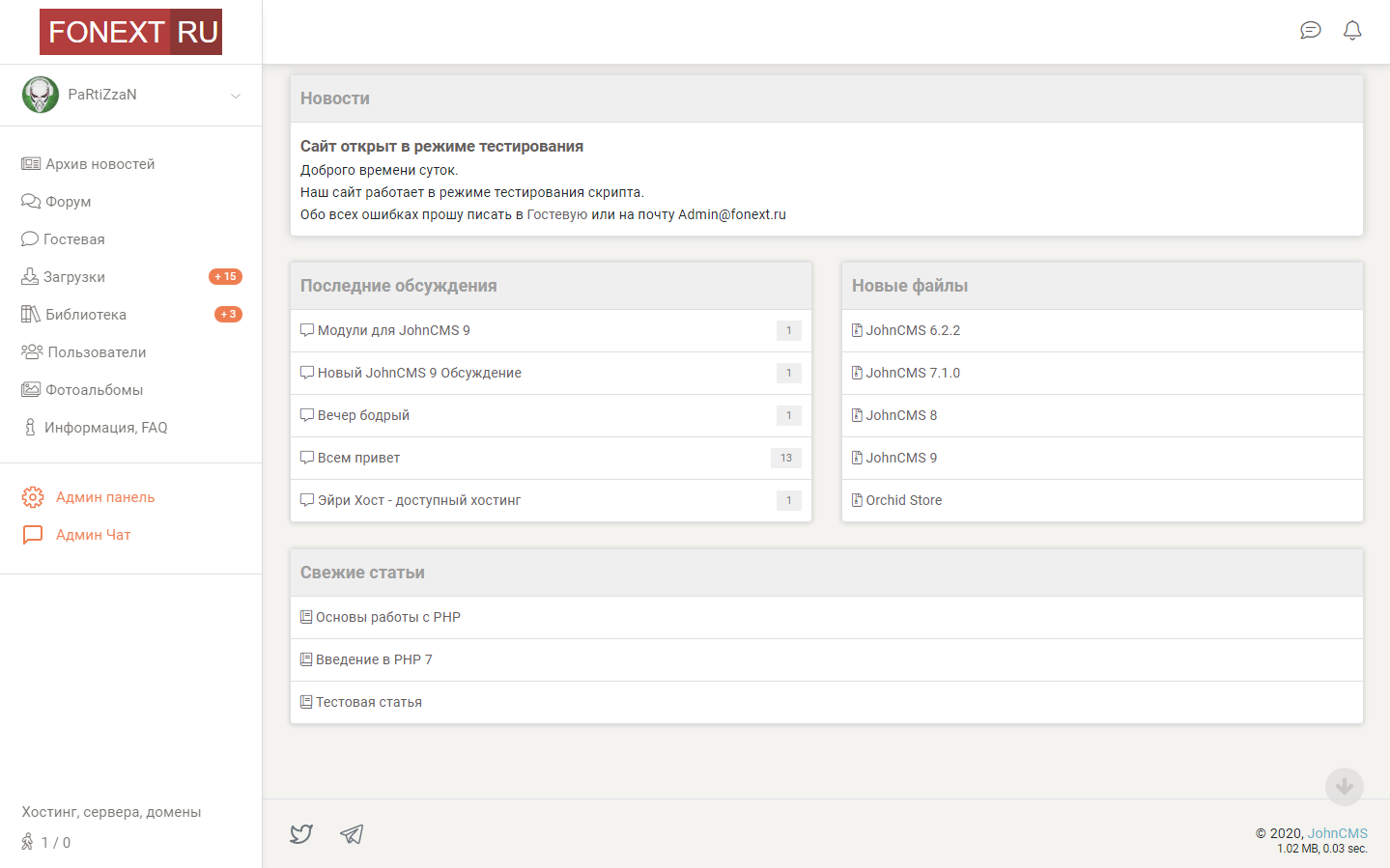Click the Хостинг, сервера, домены link
This screenshot has height=868, width=1390.
(x=111, y=812)
